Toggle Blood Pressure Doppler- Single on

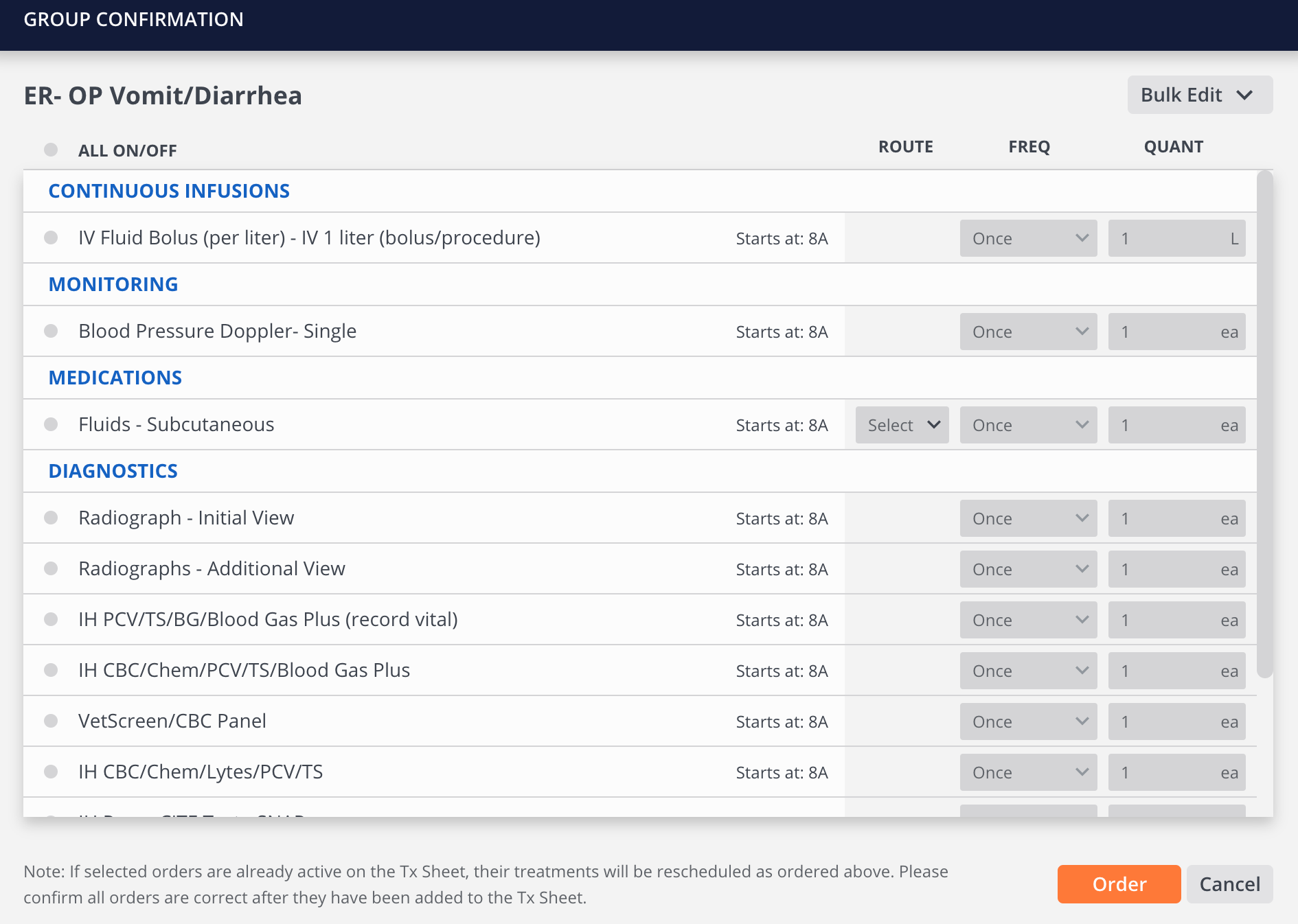51,331
